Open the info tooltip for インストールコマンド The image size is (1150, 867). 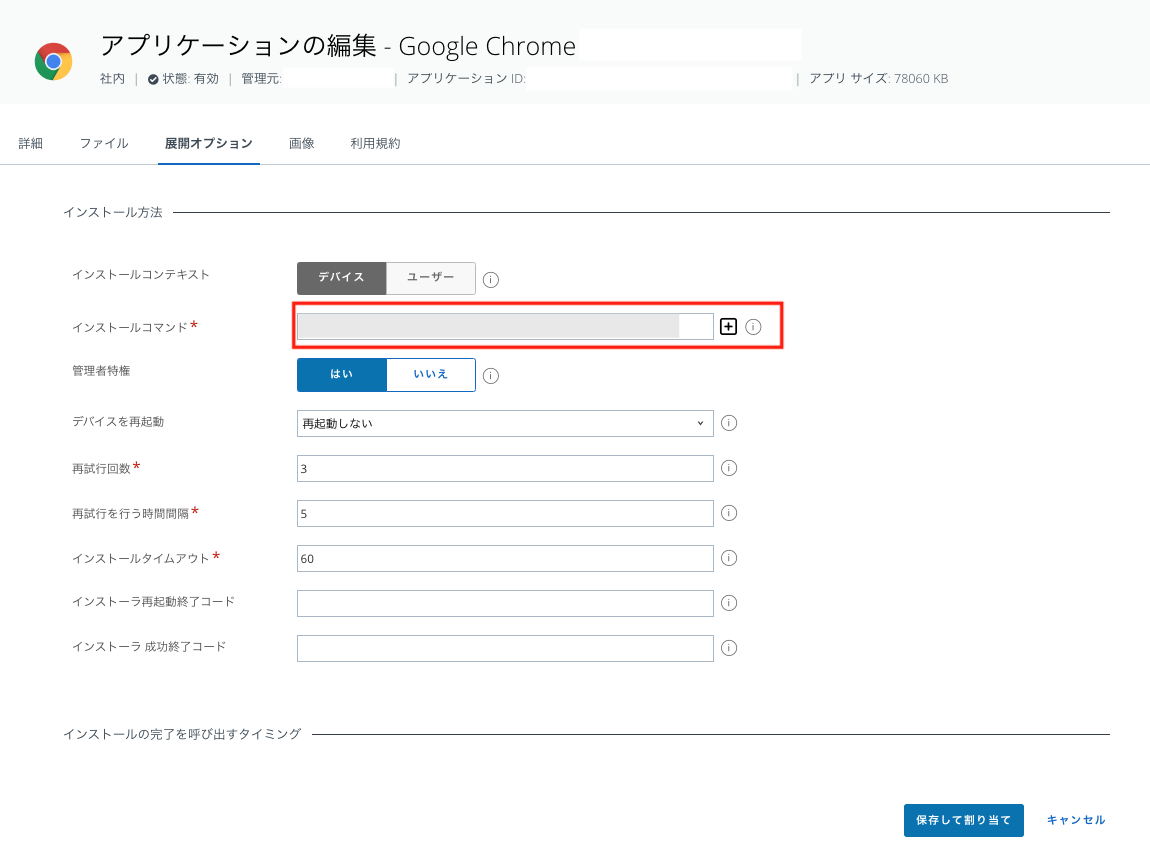[753, 327]
